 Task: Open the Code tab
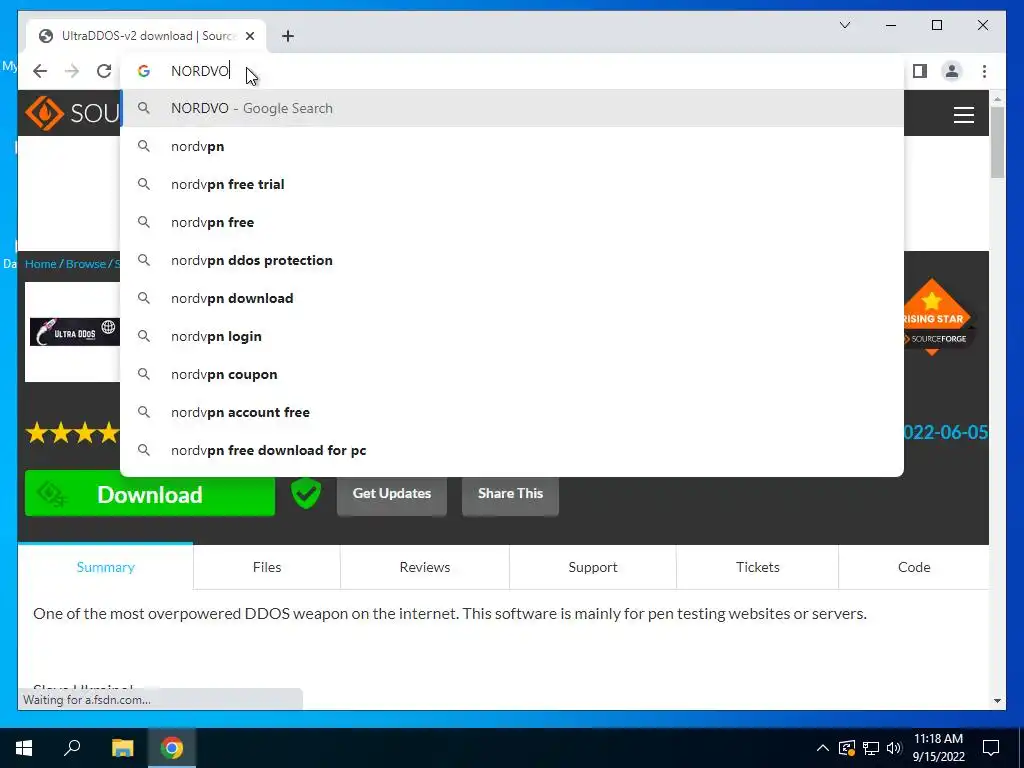coord(914,567)
